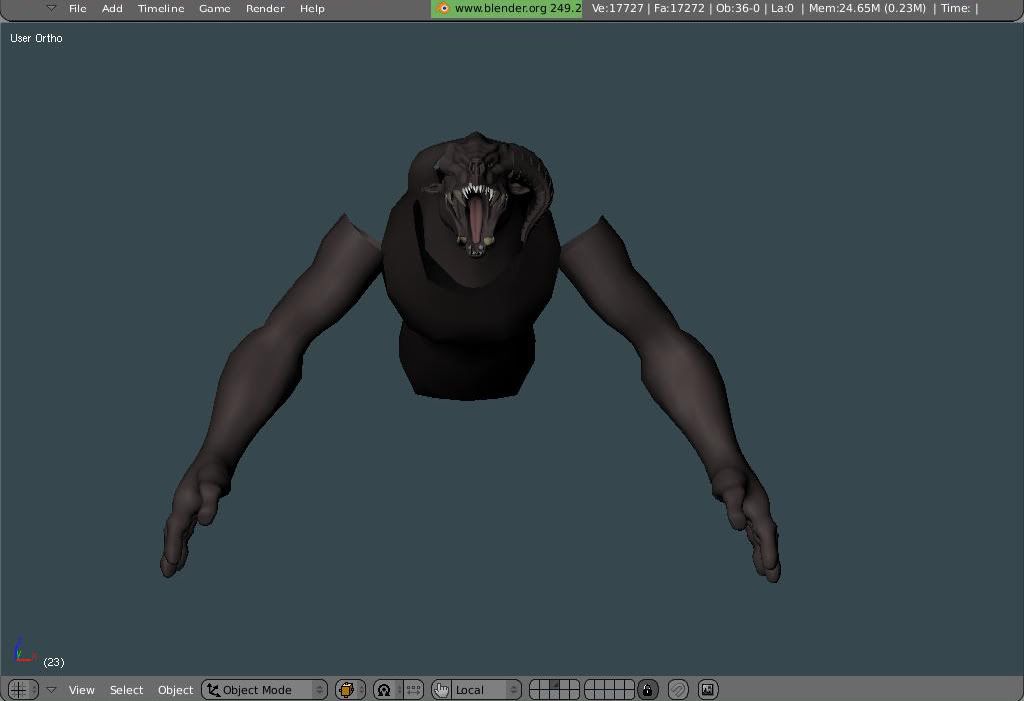Viewport: 1024px width, 701px height.
Task: Open the Select menu in 3D header
Action: [126, 690]
